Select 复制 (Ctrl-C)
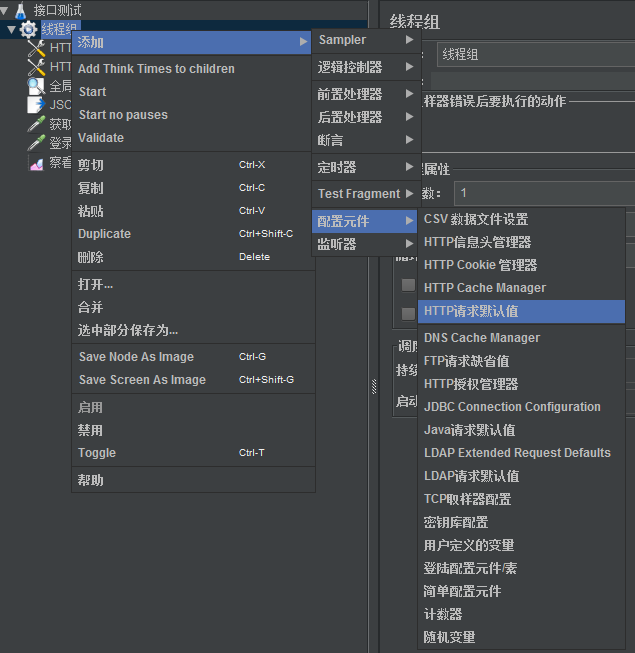 point(193,188)
